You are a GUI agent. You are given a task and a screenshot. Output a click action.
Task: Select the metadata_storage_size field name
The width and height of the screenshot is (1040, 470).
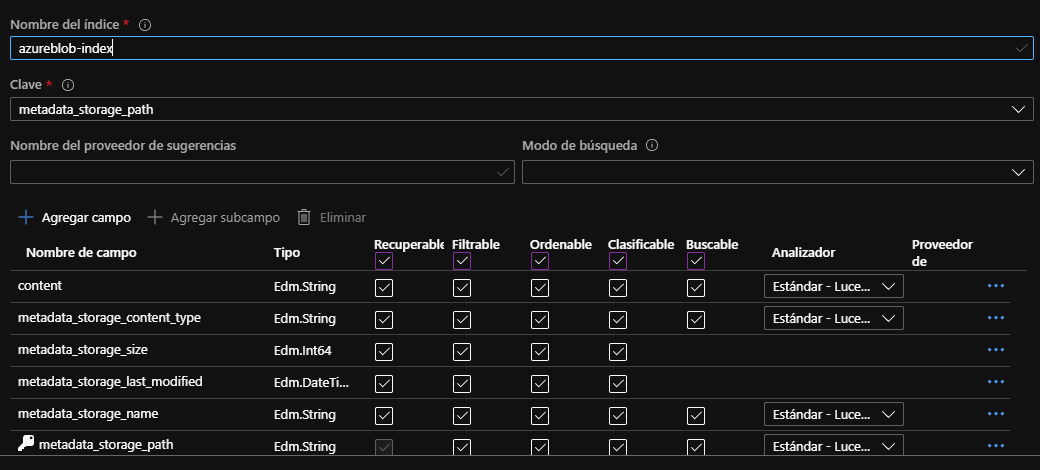click(x=82, y=349)
